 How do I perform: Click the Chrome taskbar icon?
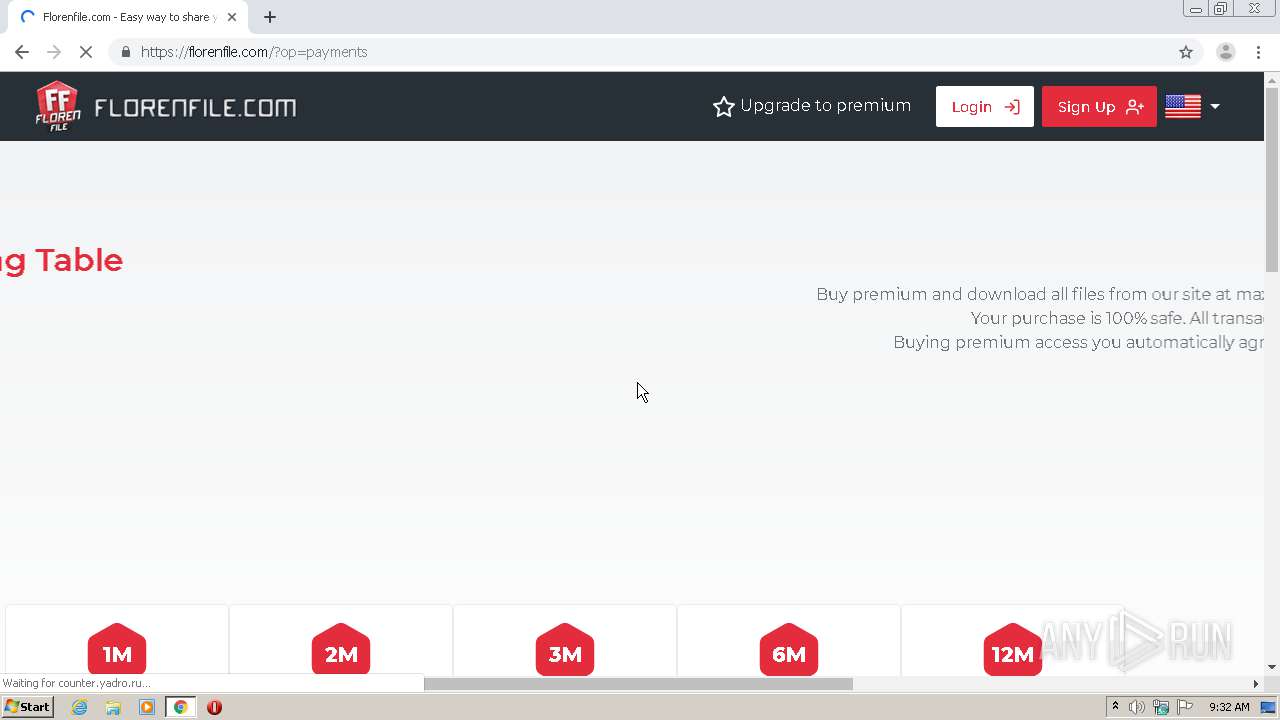click(x=180, y=707)
